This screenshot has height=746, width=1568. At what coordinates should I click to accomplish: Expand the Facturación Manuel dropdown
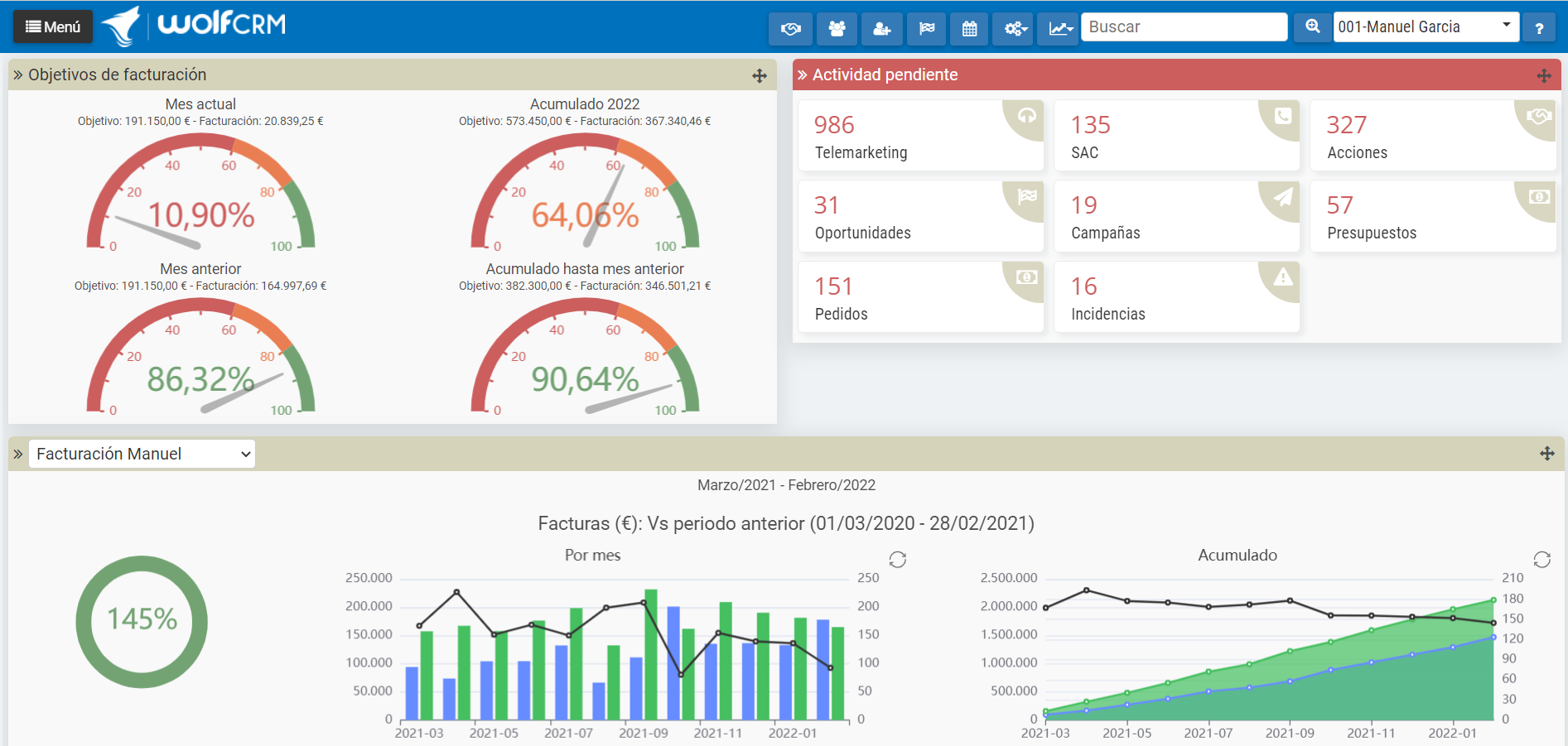(142, 454)
